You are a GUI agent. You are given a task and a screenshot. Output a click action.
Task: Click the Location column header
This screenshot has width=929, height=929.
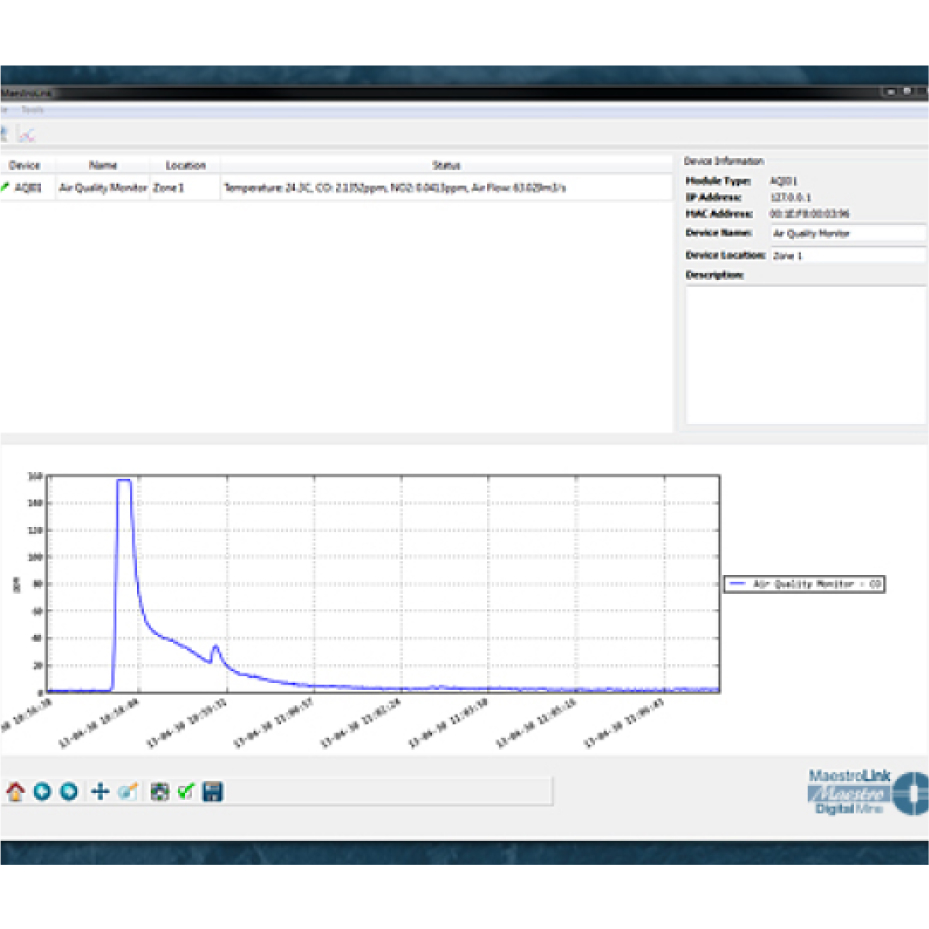click(x=185, y=165)
